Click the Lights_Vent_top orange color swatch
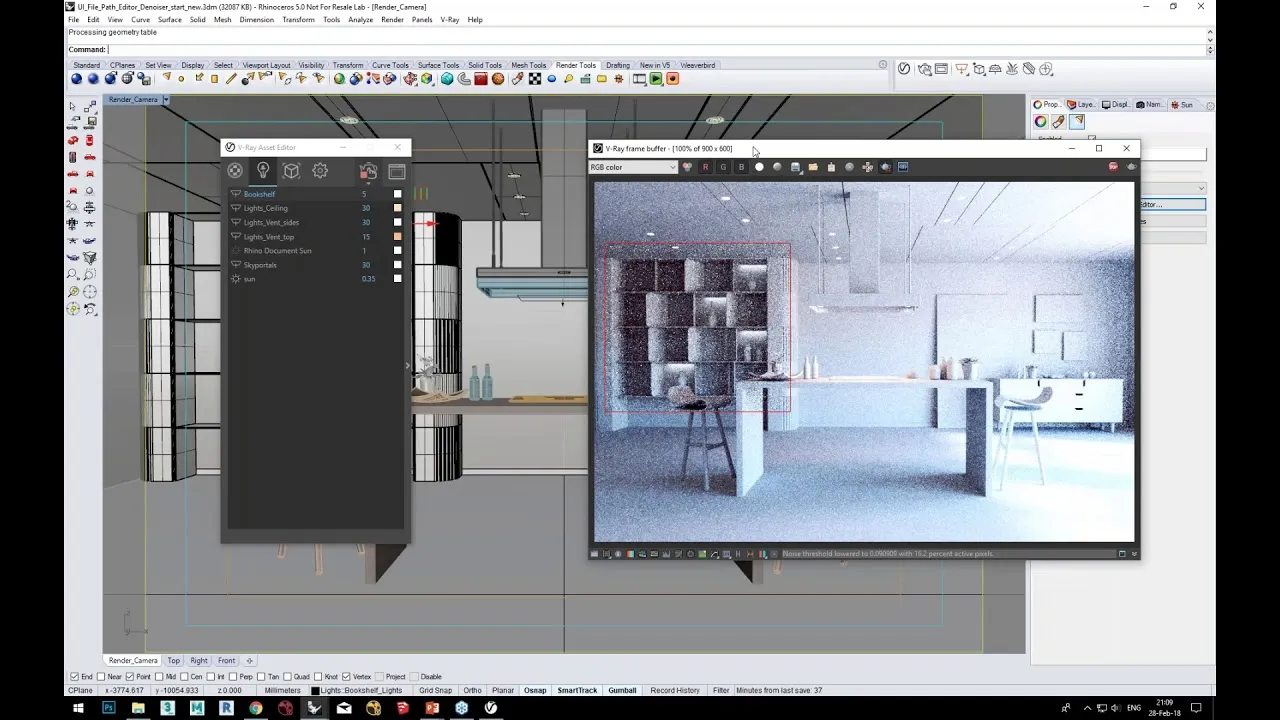This screenshot has width=1280, height=720. (397, 237)
